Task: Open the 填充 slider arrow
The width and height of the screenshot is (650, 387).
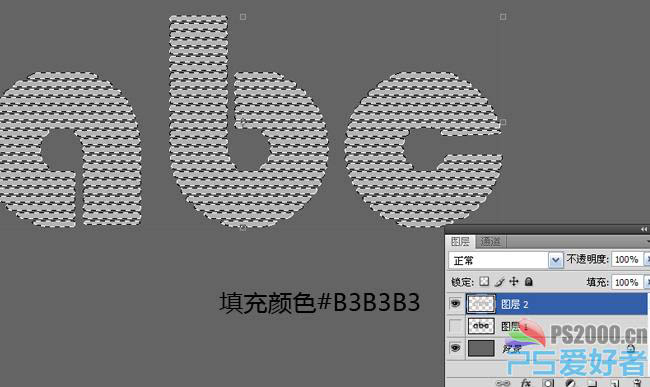Action: point(647,282)
